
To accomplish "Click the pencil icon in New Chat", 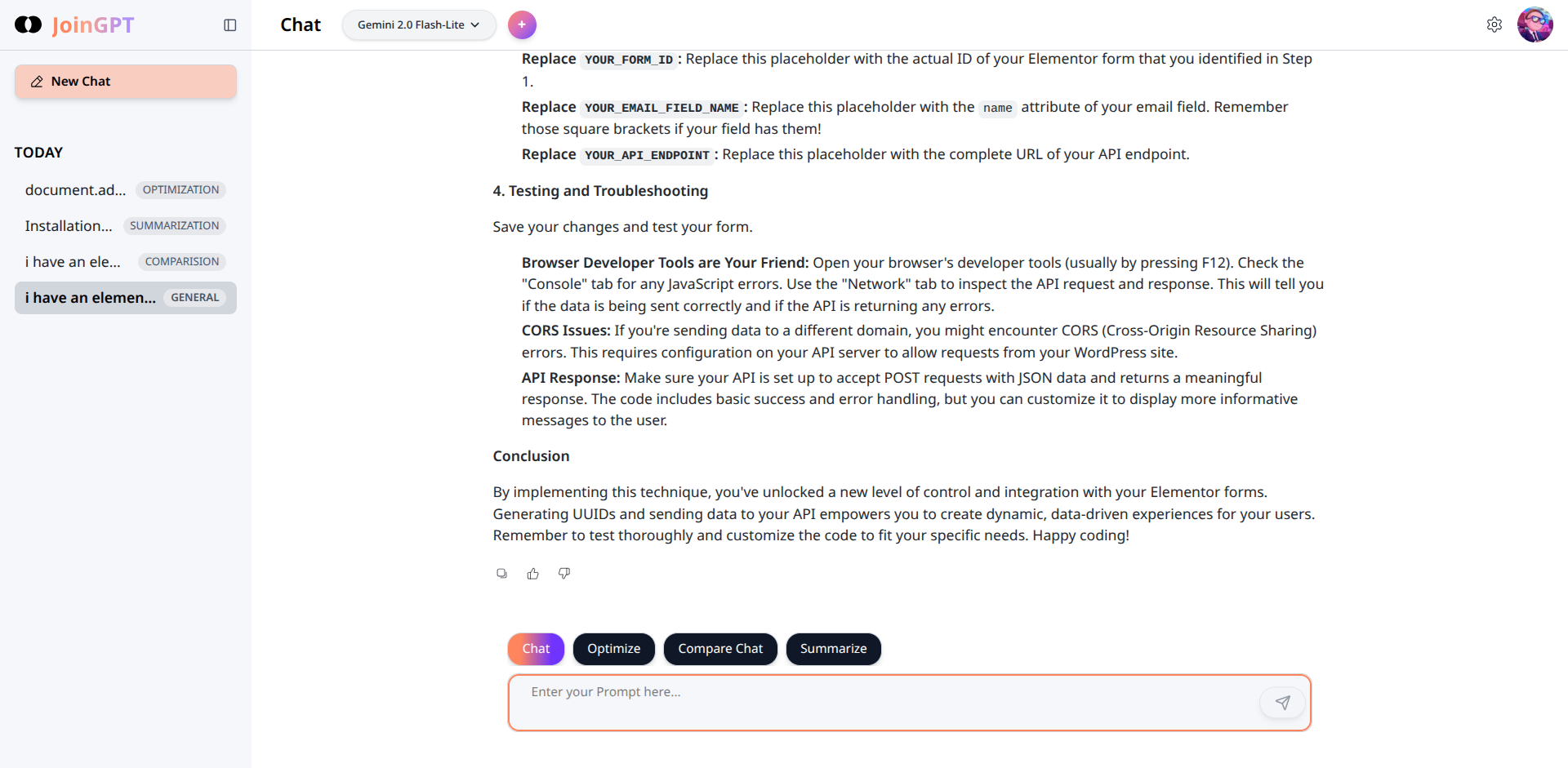I will (37, 82).
